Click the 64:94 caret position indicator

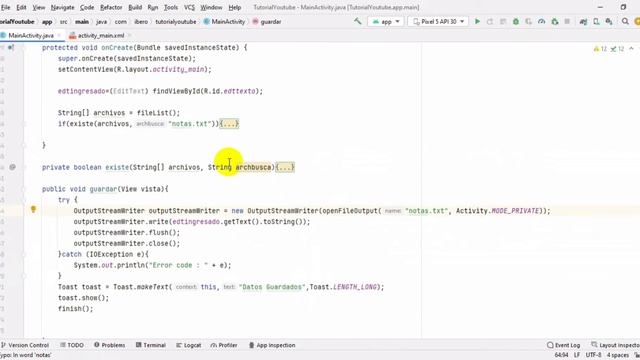click(x=561, y=355)
